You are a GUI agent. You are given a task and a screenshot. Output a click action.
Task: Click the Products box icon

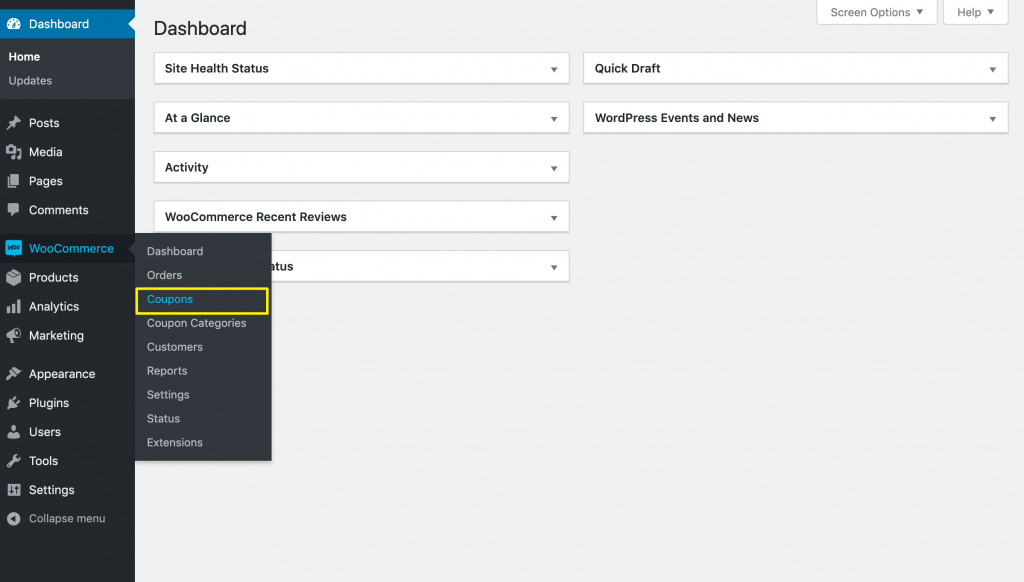pyautogui.click(x=14, y=278)
